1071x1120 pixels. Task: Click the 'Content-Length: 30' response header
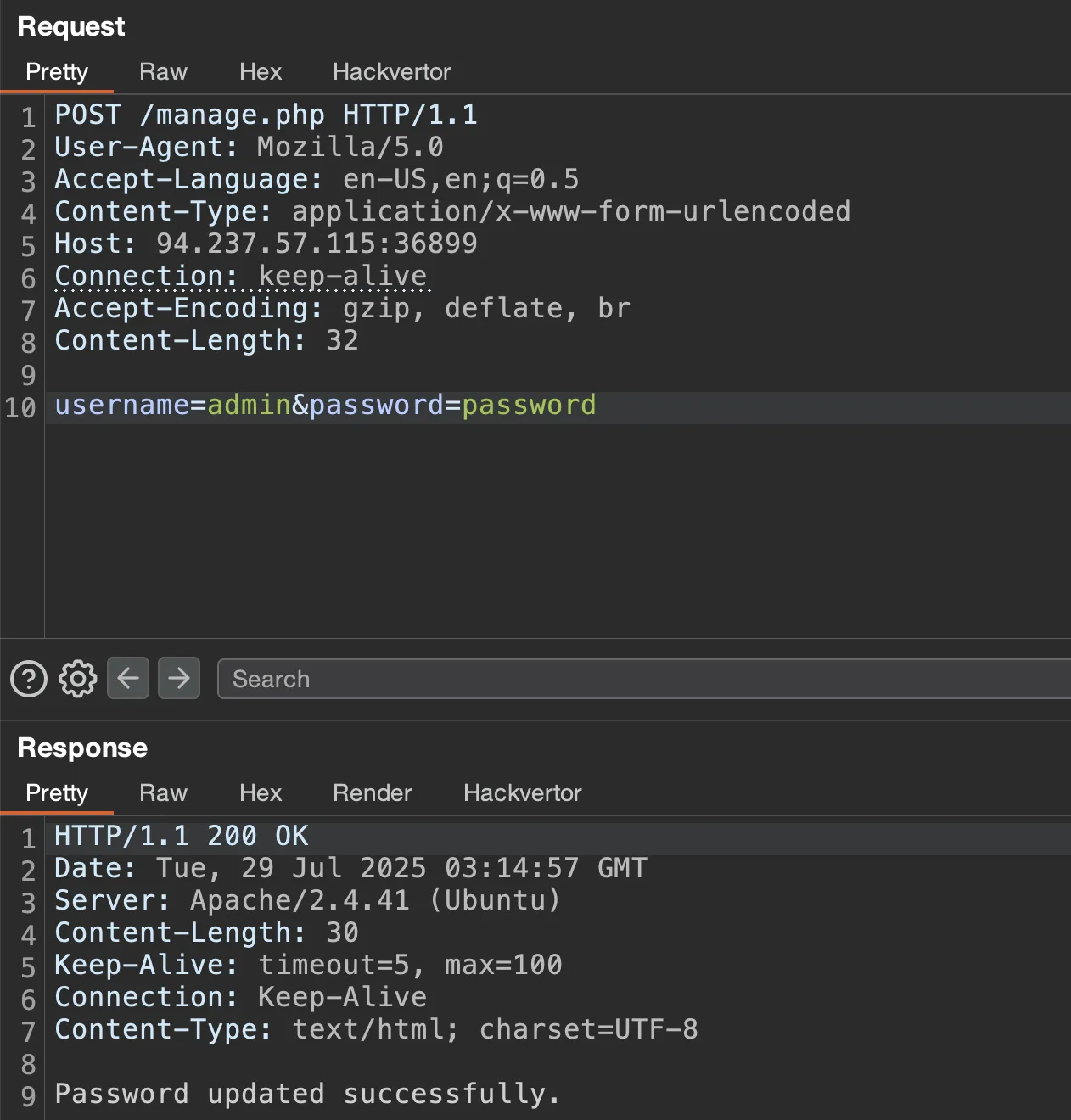[207, 932]
